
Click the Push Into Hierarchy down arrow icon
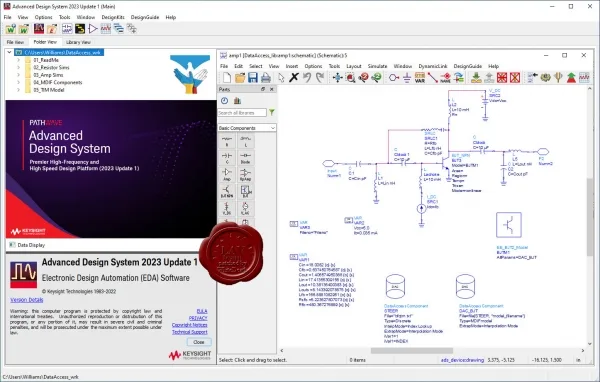[x=476, y=78]
